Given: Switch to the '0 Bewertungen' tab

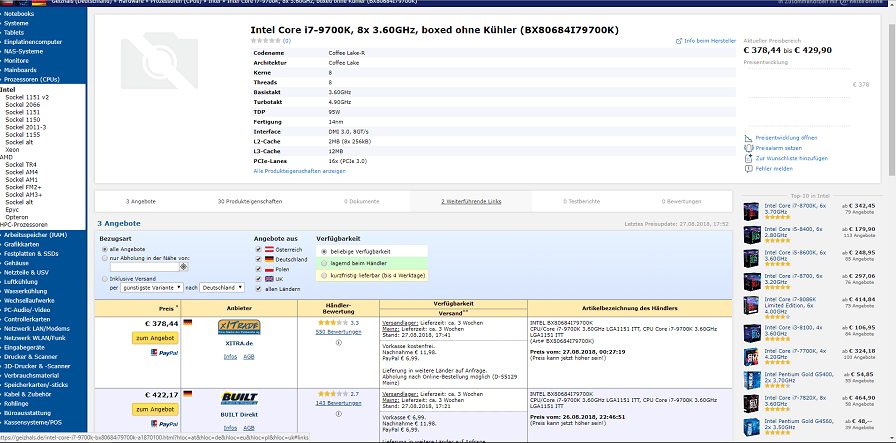Looking at the screenshot, I should (681, 202).
